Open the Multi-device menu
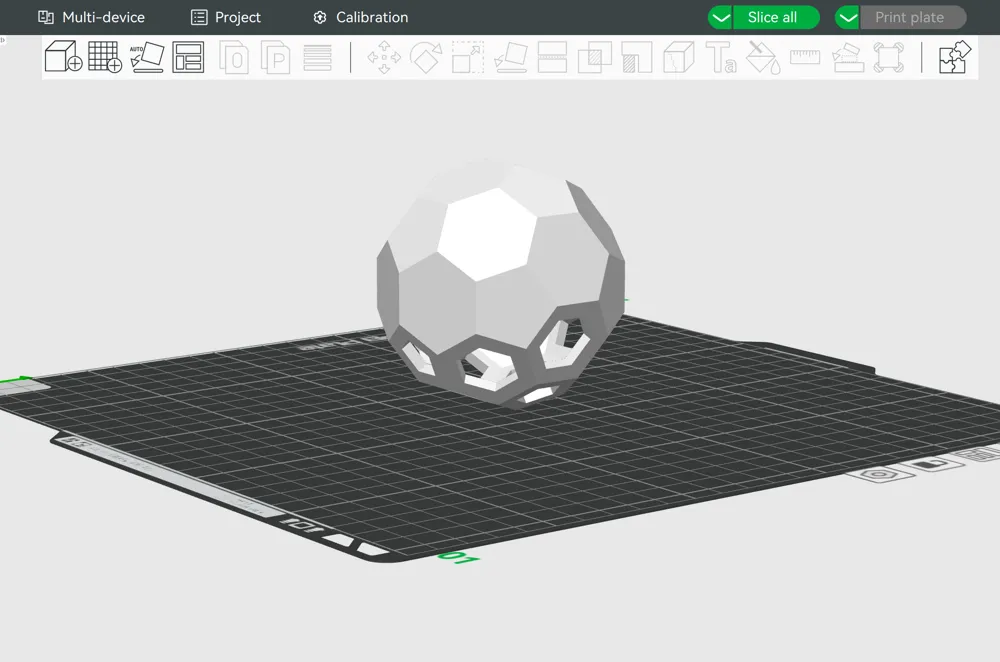Viewport: 1000px width, 662px height. 91,17
